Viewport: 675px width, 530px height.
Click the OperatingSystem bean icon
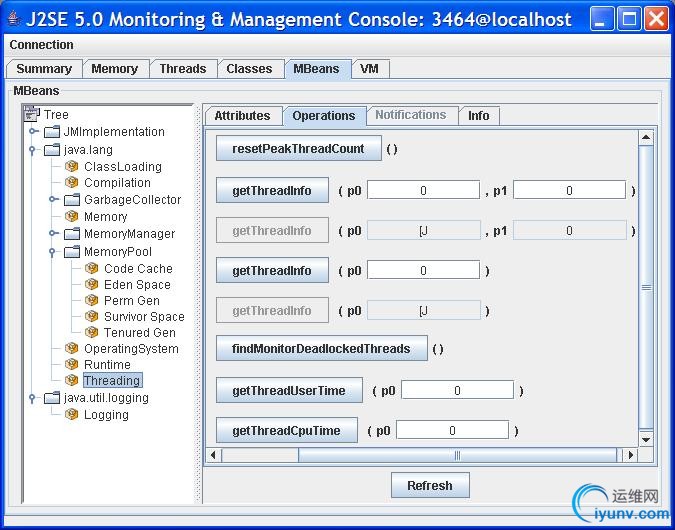tap(71, 348)
